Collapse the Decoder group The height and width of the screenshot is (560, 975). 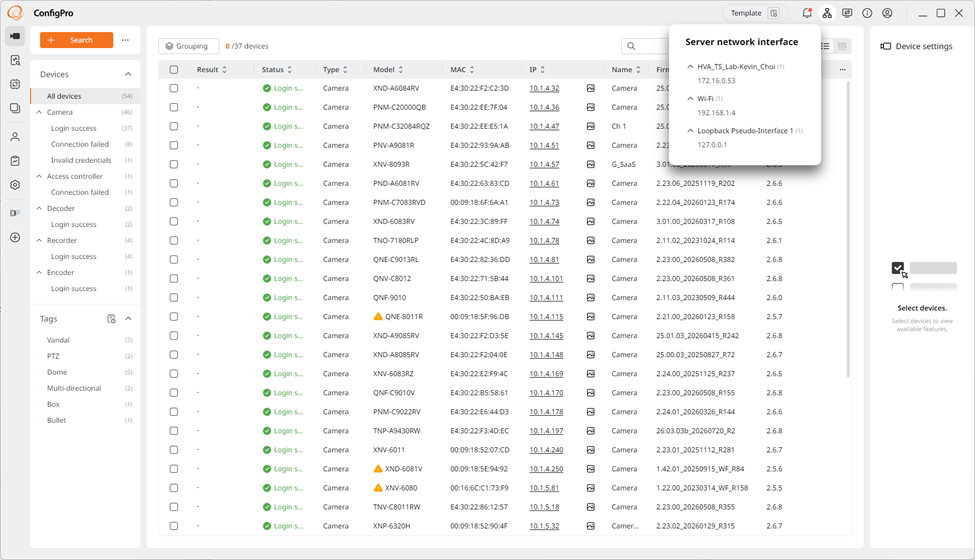(39, 208)
